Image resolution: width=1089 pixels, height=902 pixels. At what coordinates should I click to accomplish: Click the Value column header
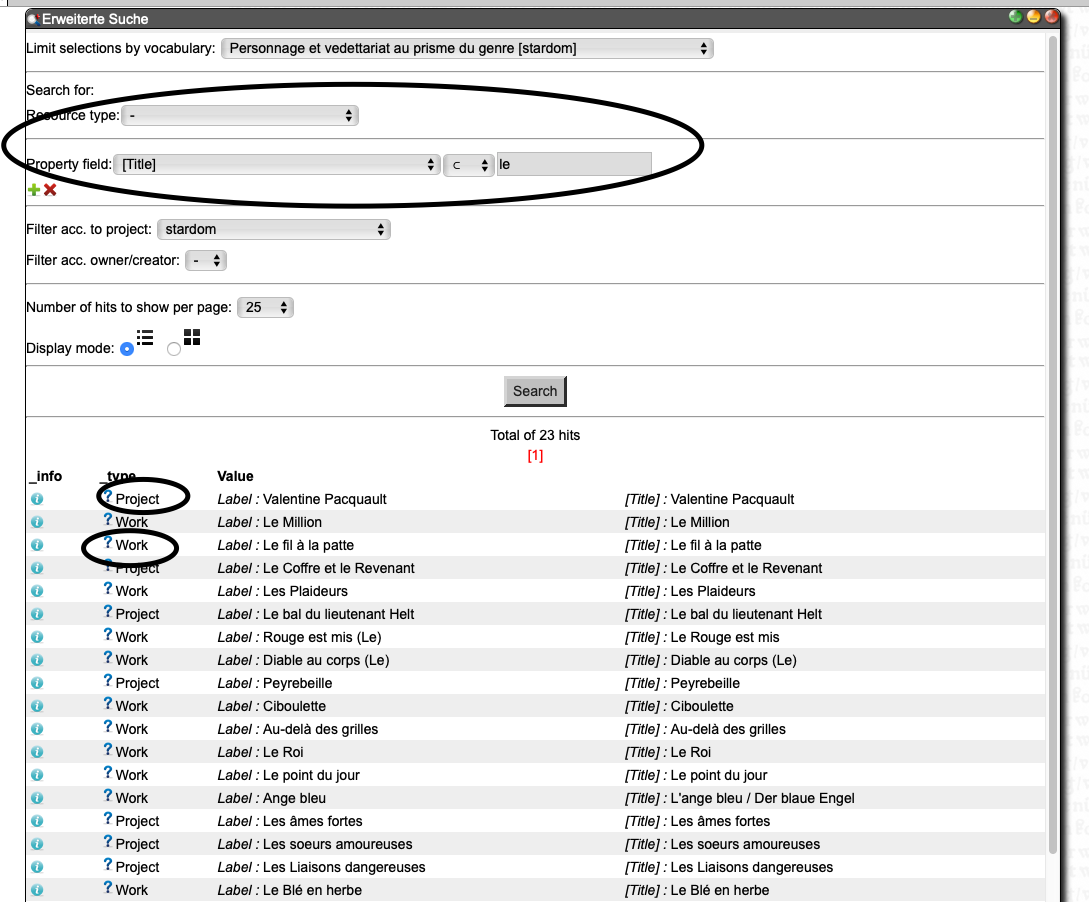[x=235, y=476]
